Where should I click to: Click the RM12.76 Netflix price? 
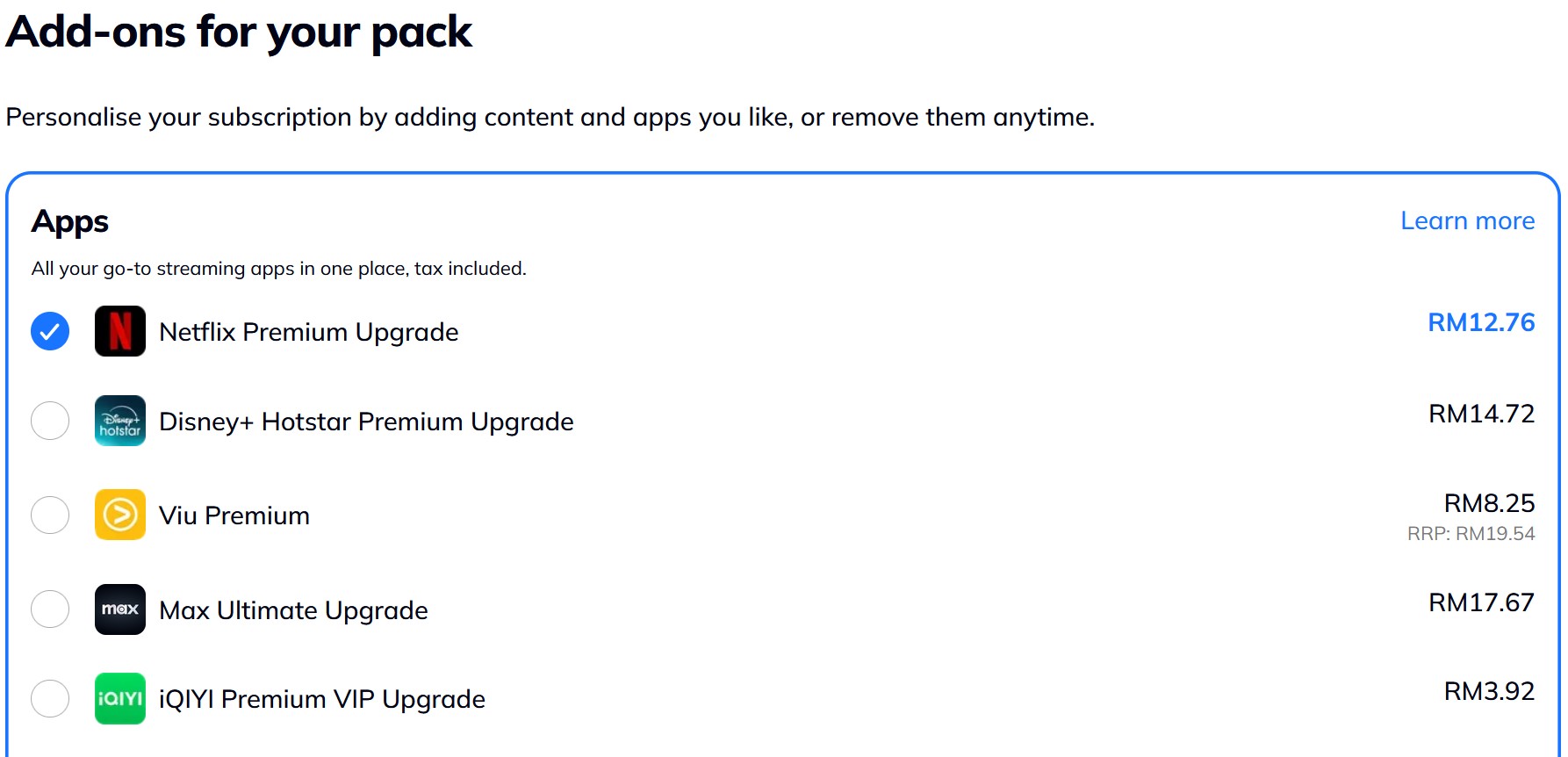tap(1481, 322)
